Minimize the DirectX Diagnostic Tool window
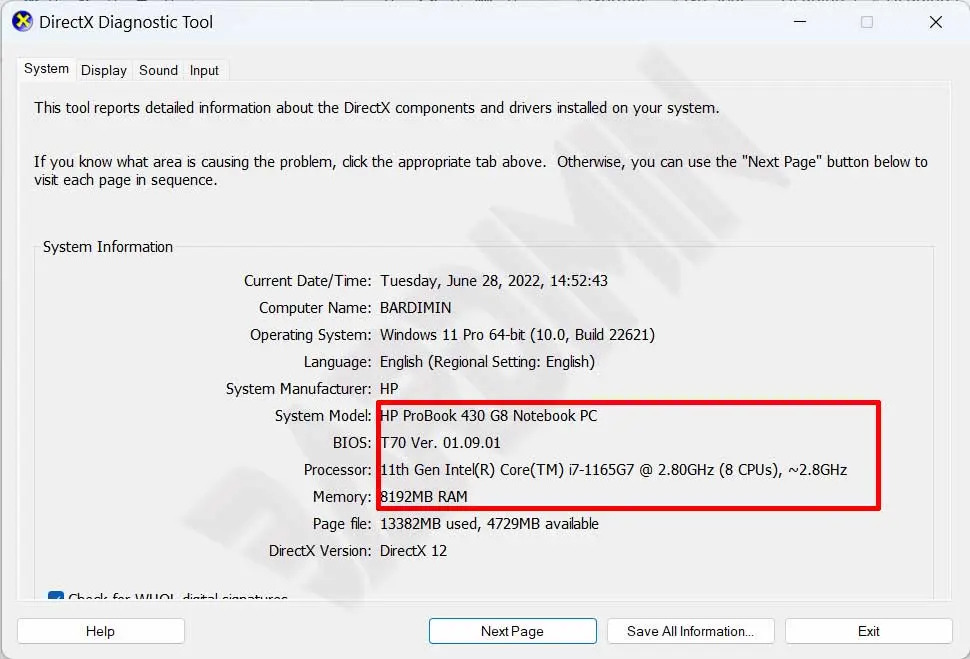The height and width of the screenshot is (659, 970). pos(800,22)
